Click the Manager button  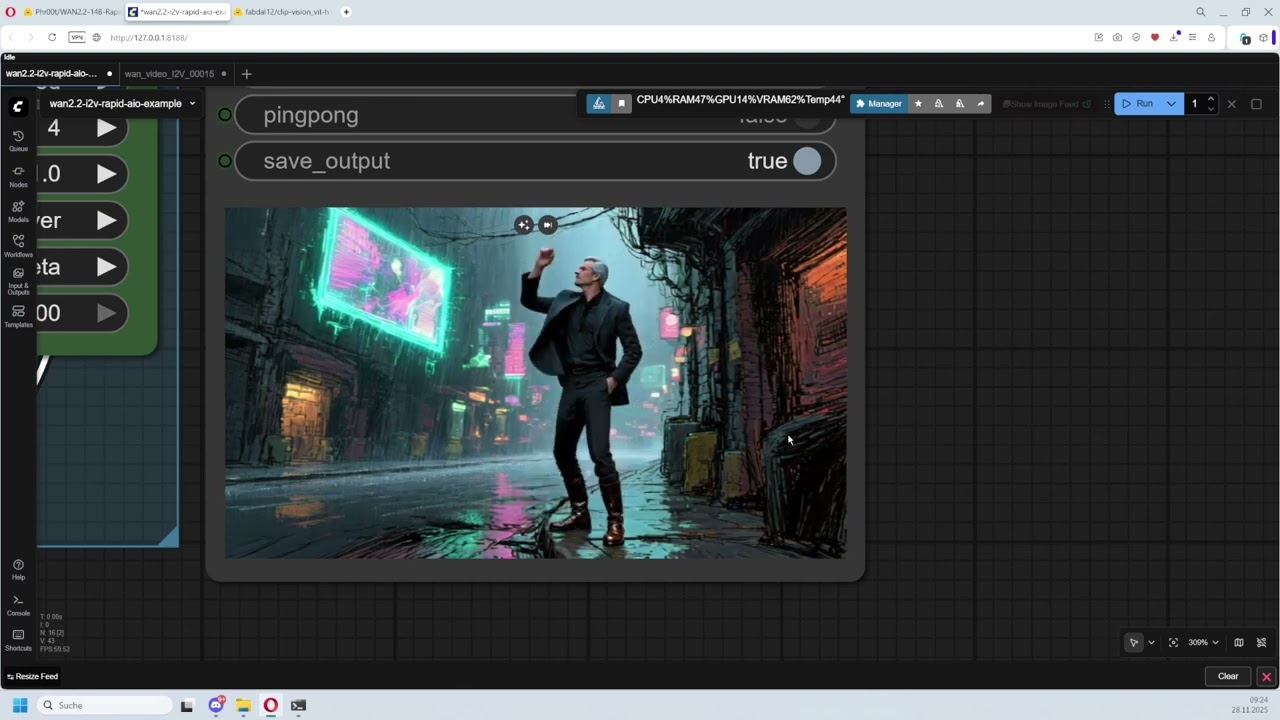tap(879, 104)
